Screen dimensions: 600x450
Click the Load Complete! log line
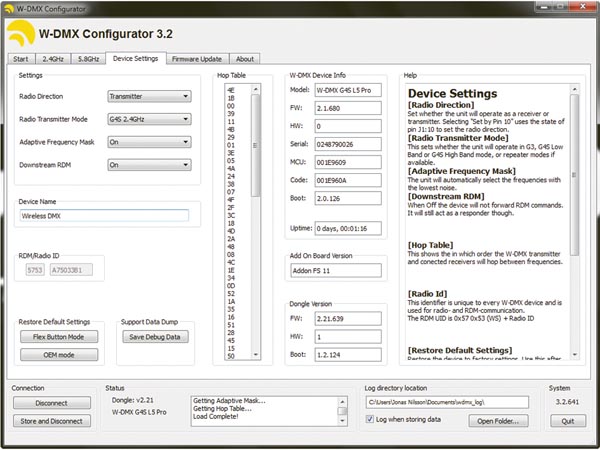(x=215, y=416)
